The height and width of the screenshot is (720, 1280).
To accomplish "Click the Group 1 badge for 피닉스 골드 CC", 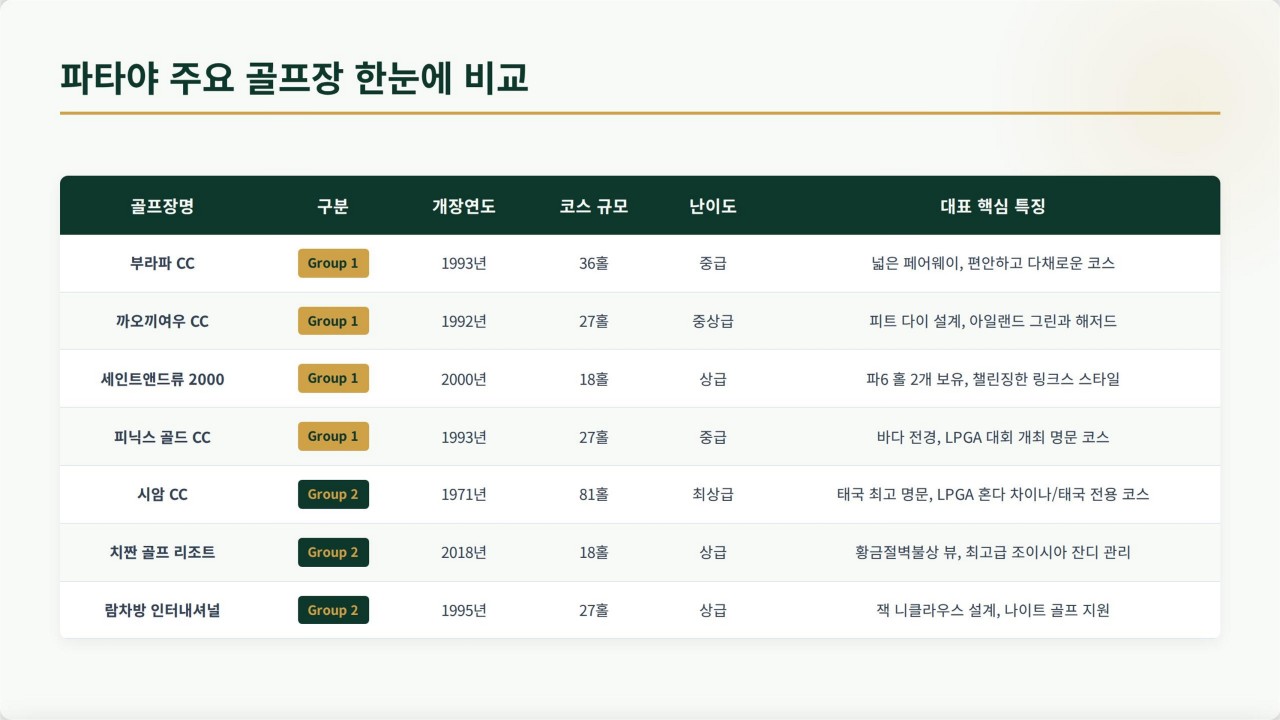I will [x=333, y=436].
